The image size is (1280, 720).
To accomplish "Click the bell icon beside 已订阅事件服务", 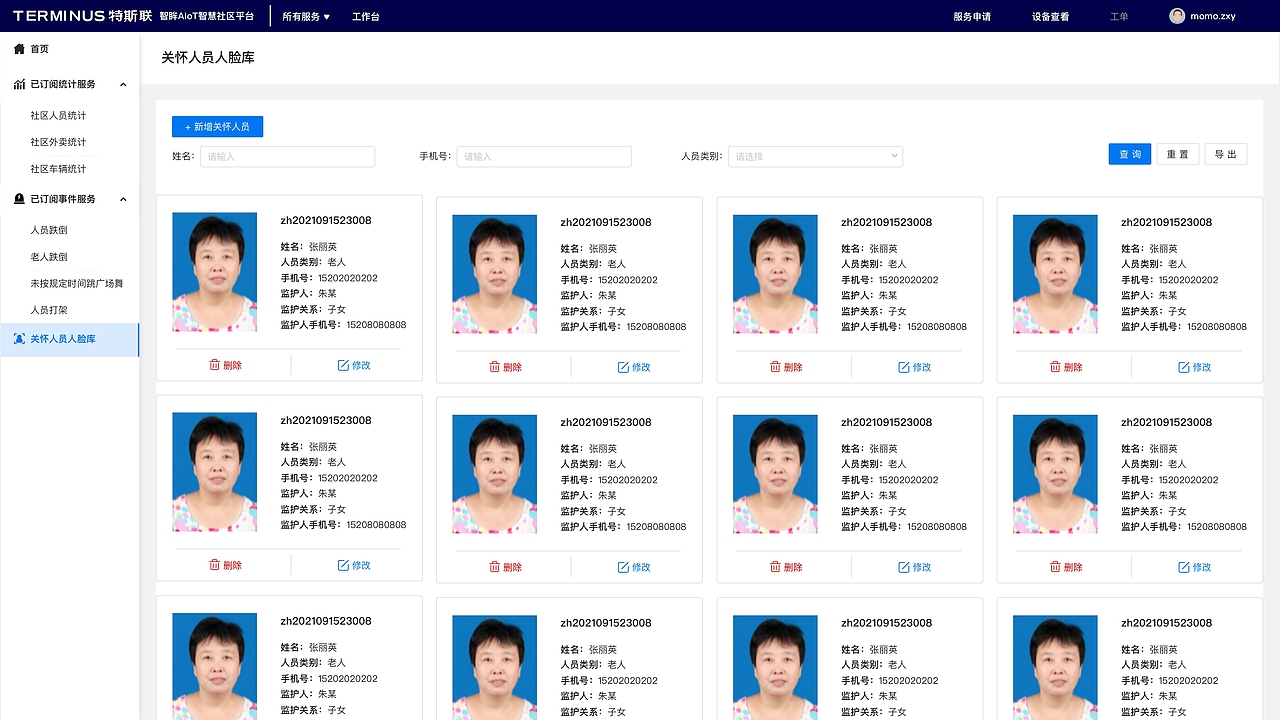I will click(x=17, y=198).
